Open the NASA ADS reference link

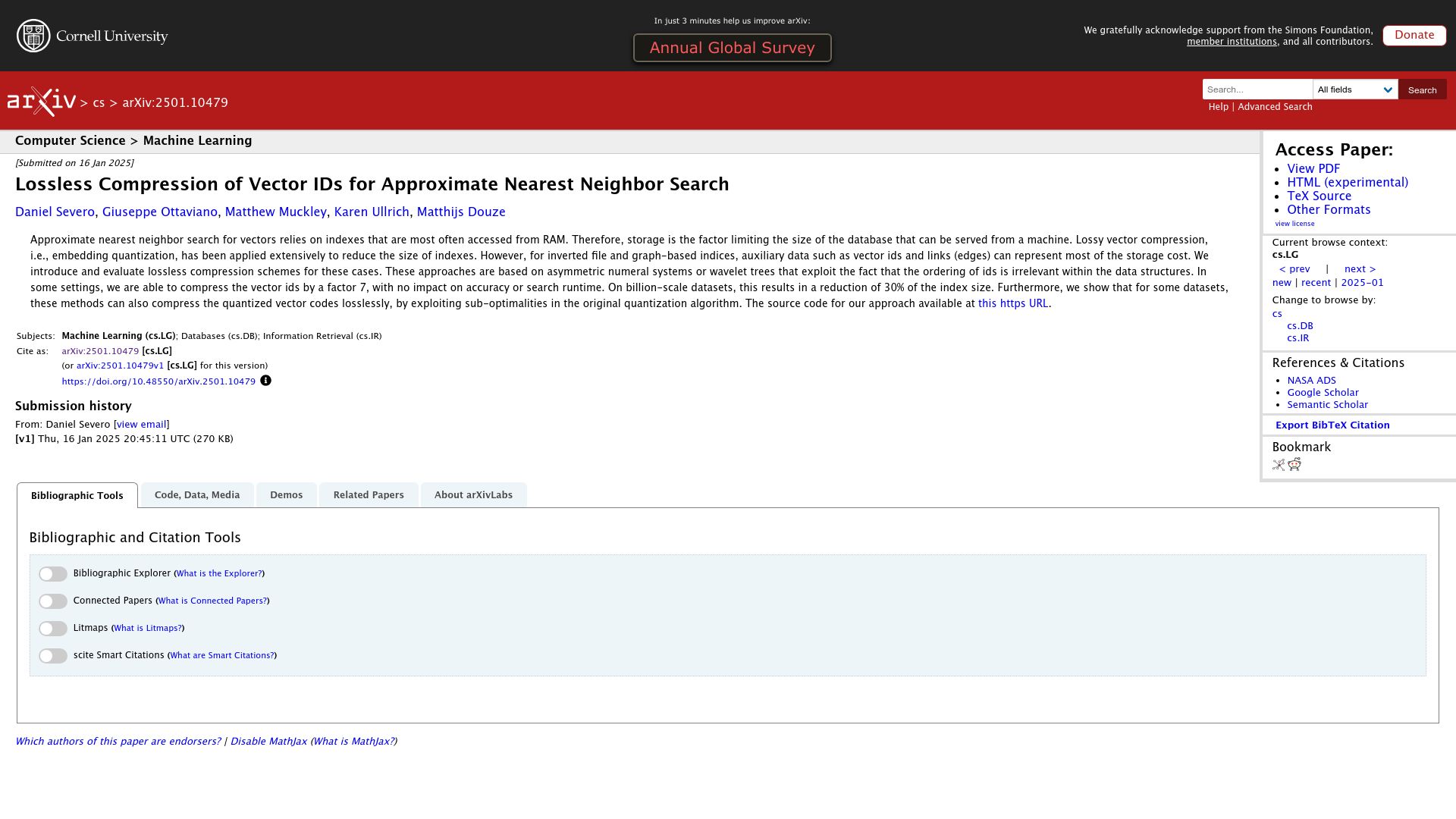(1311, 381)
